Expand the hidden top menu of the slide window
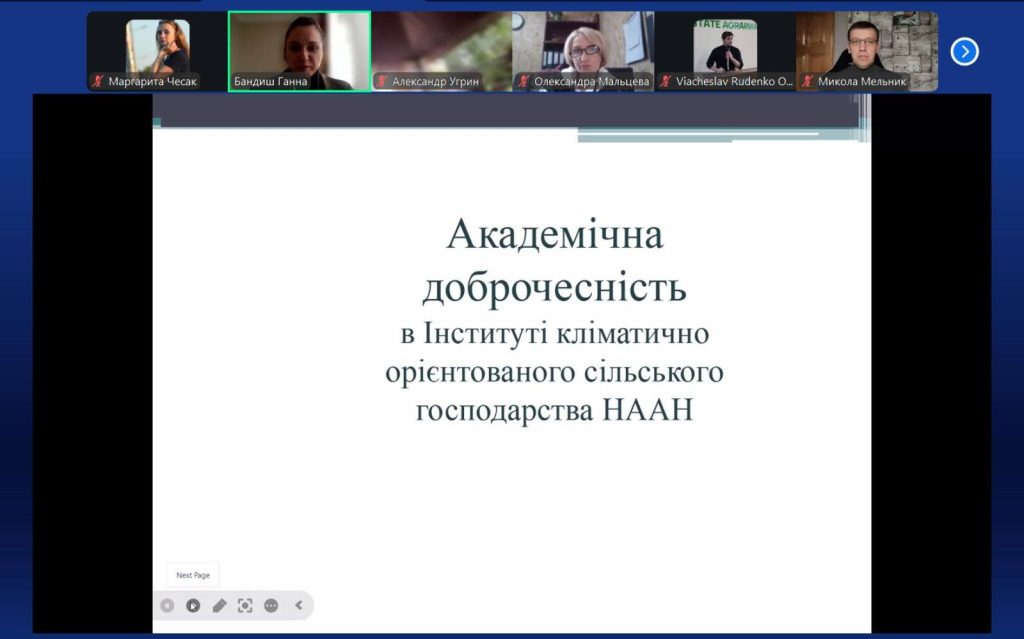The width and height of the screenshot is (1024, 639). (512, 115)
